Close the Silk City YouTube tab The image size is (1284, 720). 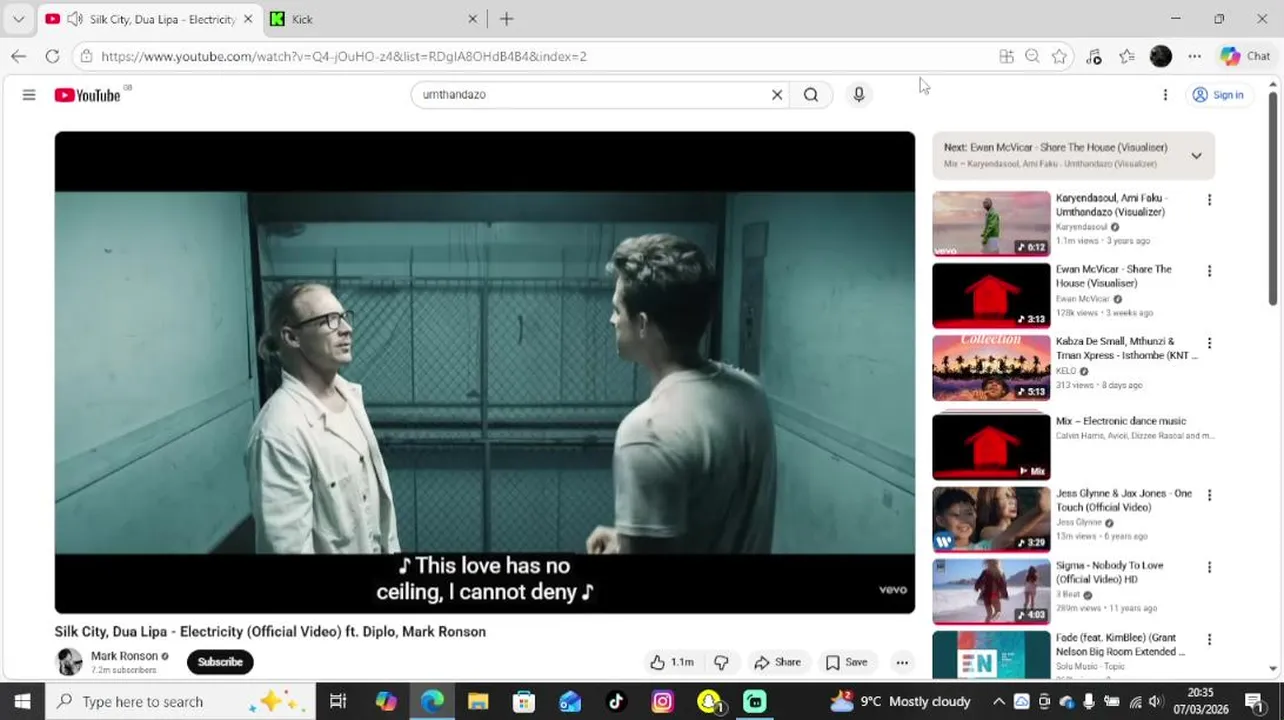(x=248, y=19)
